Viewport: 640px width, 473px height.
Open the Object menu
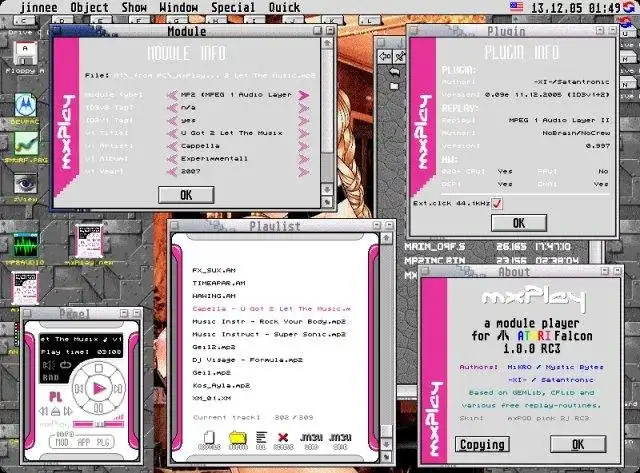89,7
